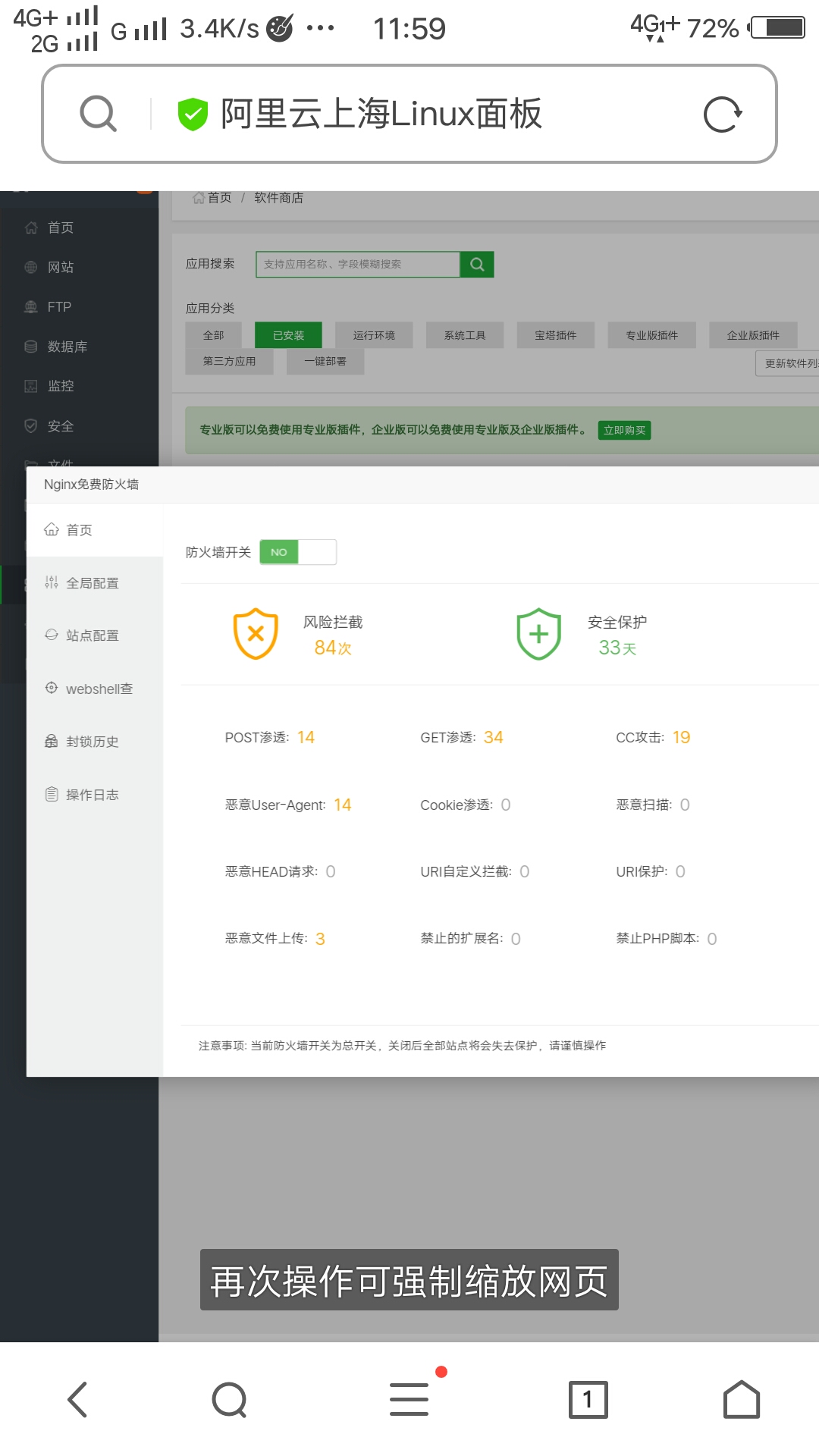Open the address bar page title
This screenshot has width=819, height=1456.
(x=381, y=114)
